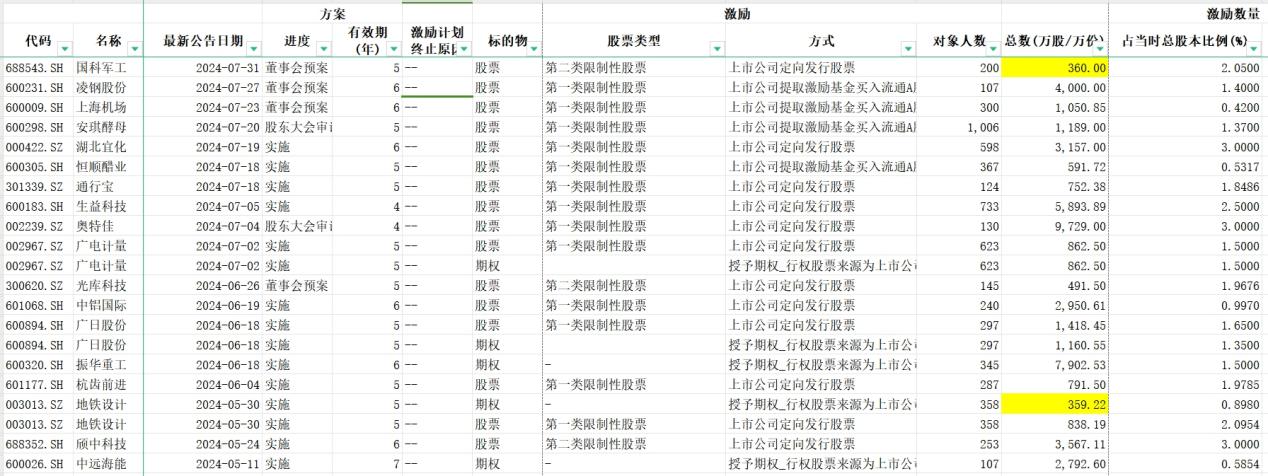
Task: Open the 名称 column filter dropdown
Action: [135, 48]
